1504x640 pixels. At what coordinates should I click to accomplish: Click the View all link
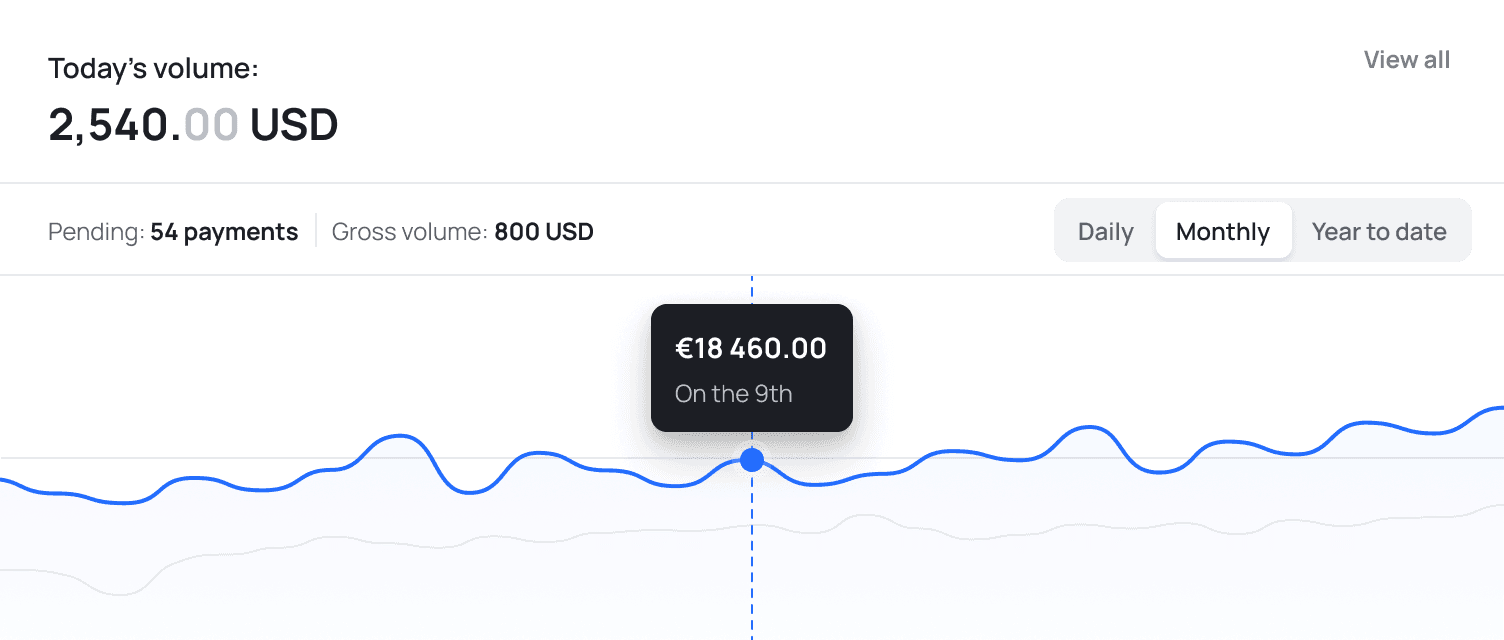point(1405,60)
